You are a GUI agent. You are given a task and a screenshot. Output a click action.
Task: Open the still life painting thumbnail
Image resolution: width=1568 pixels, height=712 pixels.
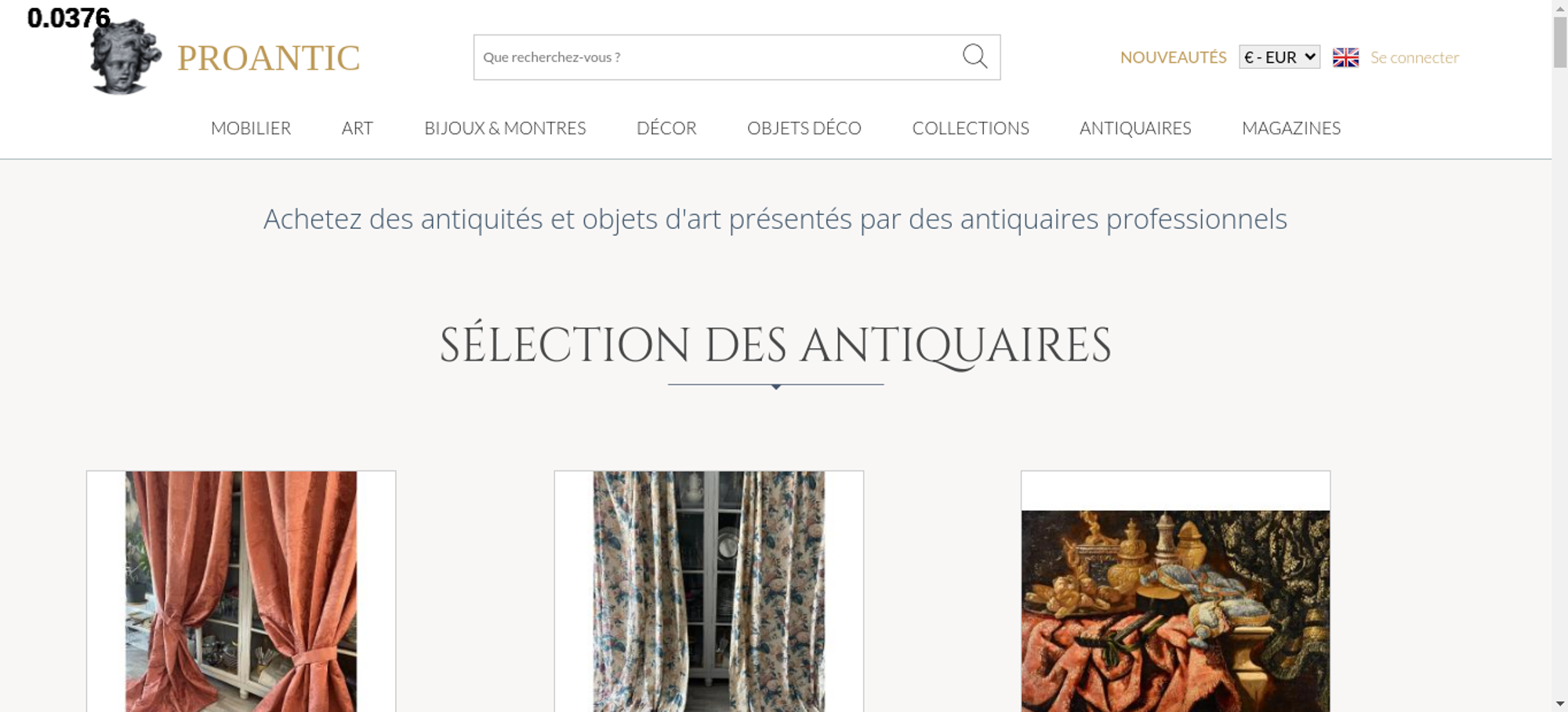click(1175, 611)
